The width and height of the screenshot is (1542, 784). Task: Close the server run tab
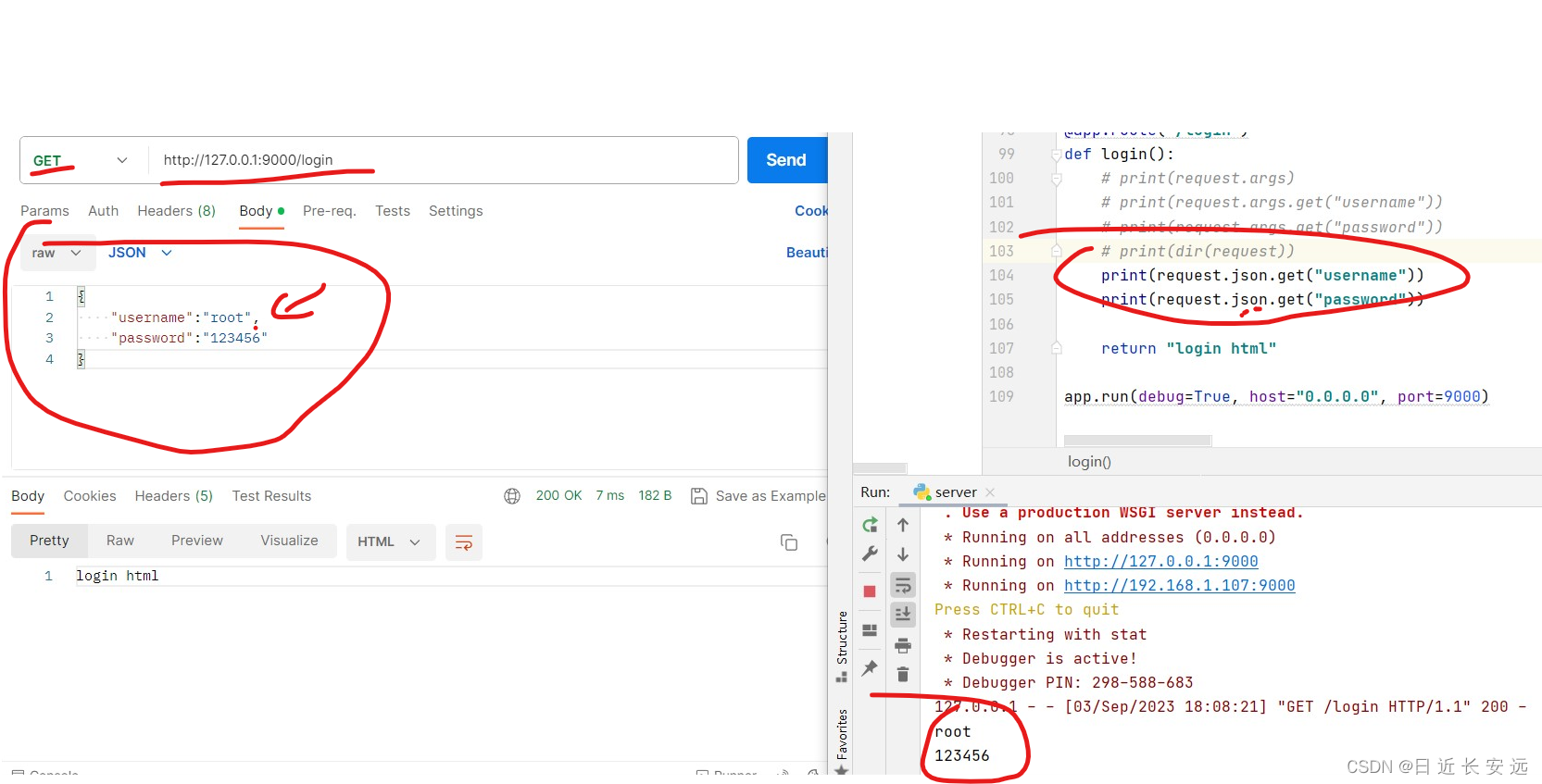(990, 492)
